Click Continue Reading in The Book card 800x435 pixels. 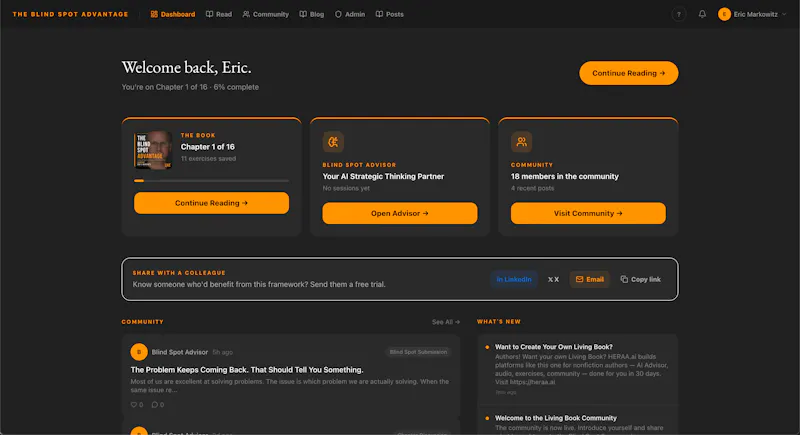pos(211,203)
